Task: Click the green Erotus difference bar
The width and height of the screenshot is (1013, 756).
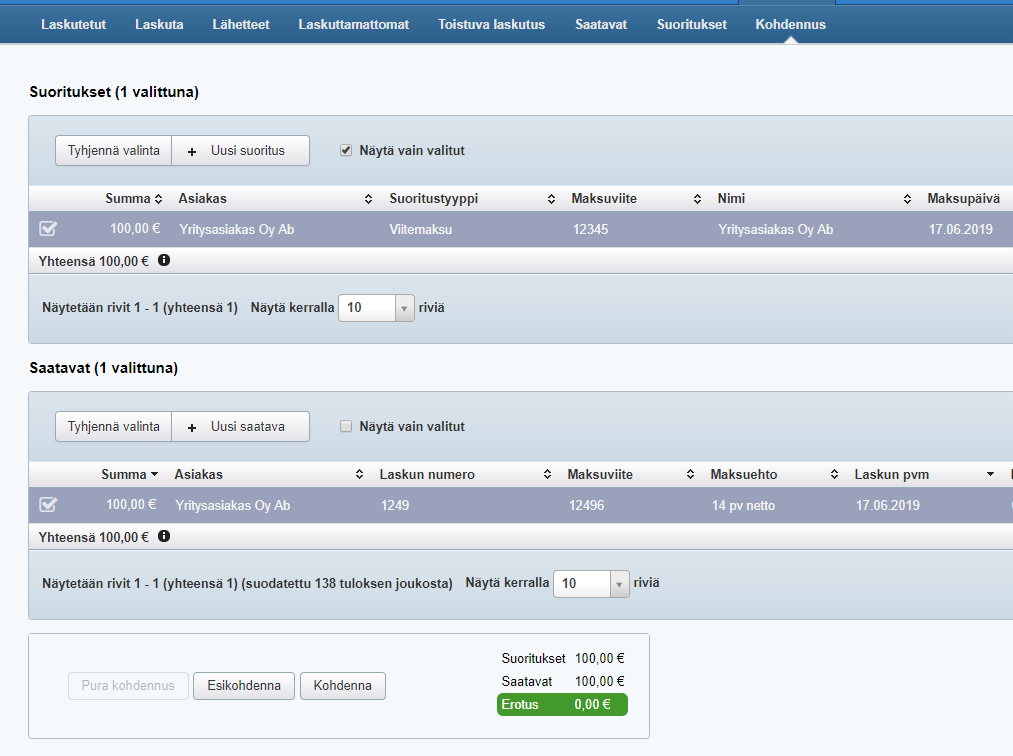Action: (x=562, y=705)
